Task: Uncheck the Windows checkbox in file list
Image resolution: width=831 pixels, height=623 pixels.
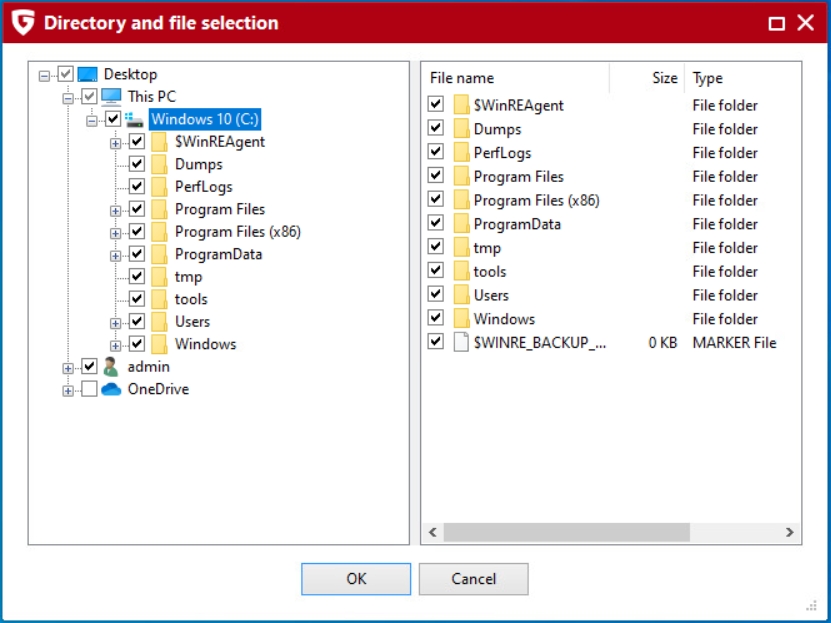Action: (x=436, y=318)
